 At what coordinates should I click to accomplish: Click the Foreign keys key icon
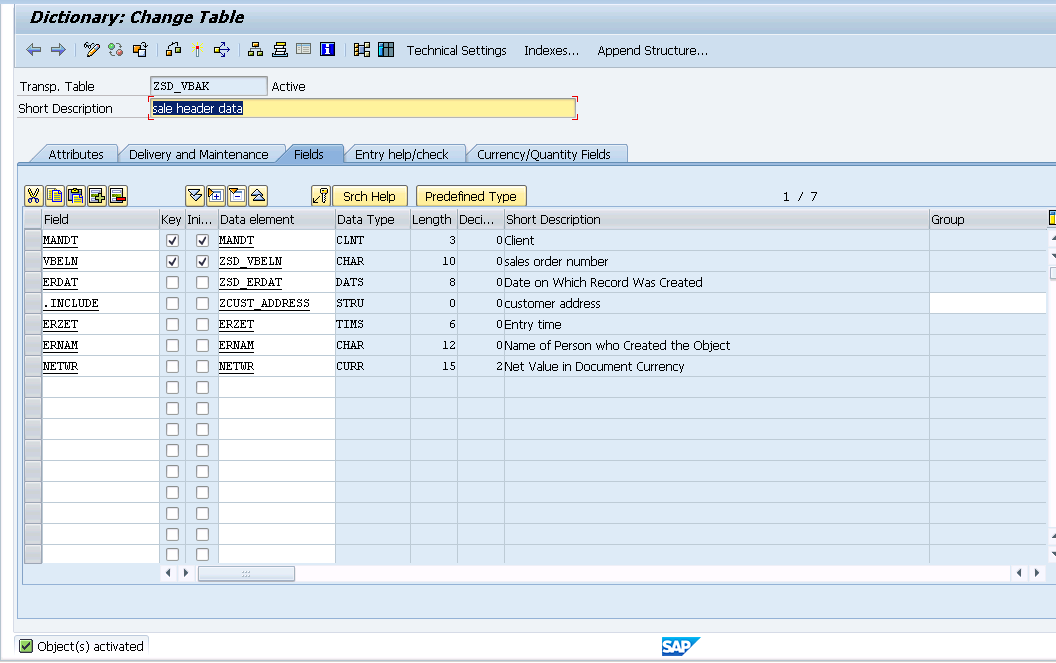[321, 196]
